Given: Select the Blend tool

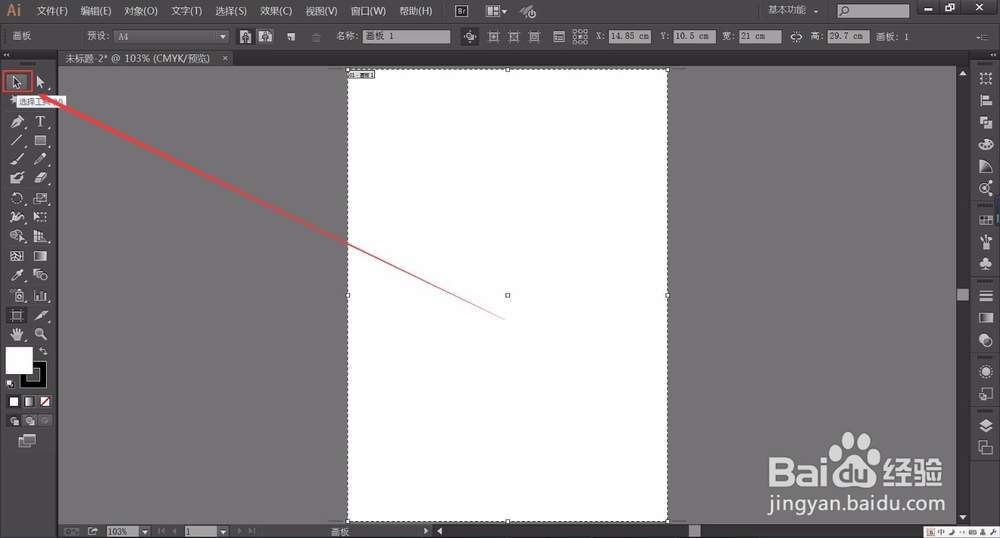Looking at the screenshot, I should coord(41,275).
